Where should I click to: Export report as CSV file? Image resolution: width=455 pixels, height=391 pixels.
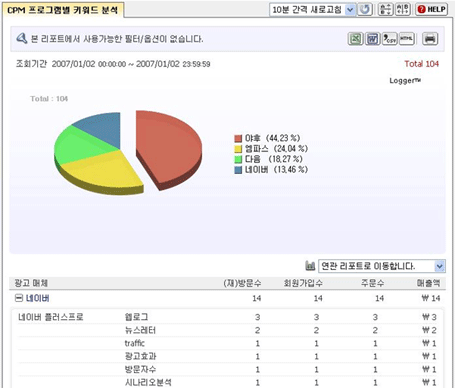pos(389,39)
